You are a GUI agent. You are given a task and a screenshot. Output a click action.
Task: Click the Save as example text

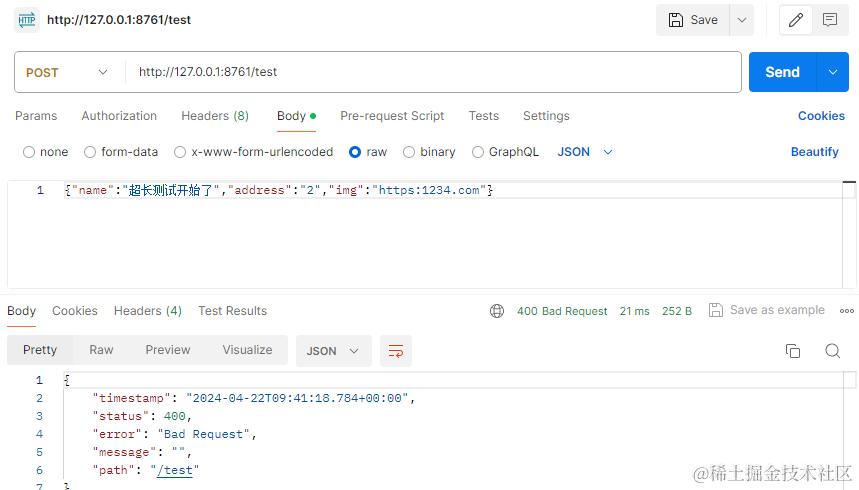coord(777,310)
